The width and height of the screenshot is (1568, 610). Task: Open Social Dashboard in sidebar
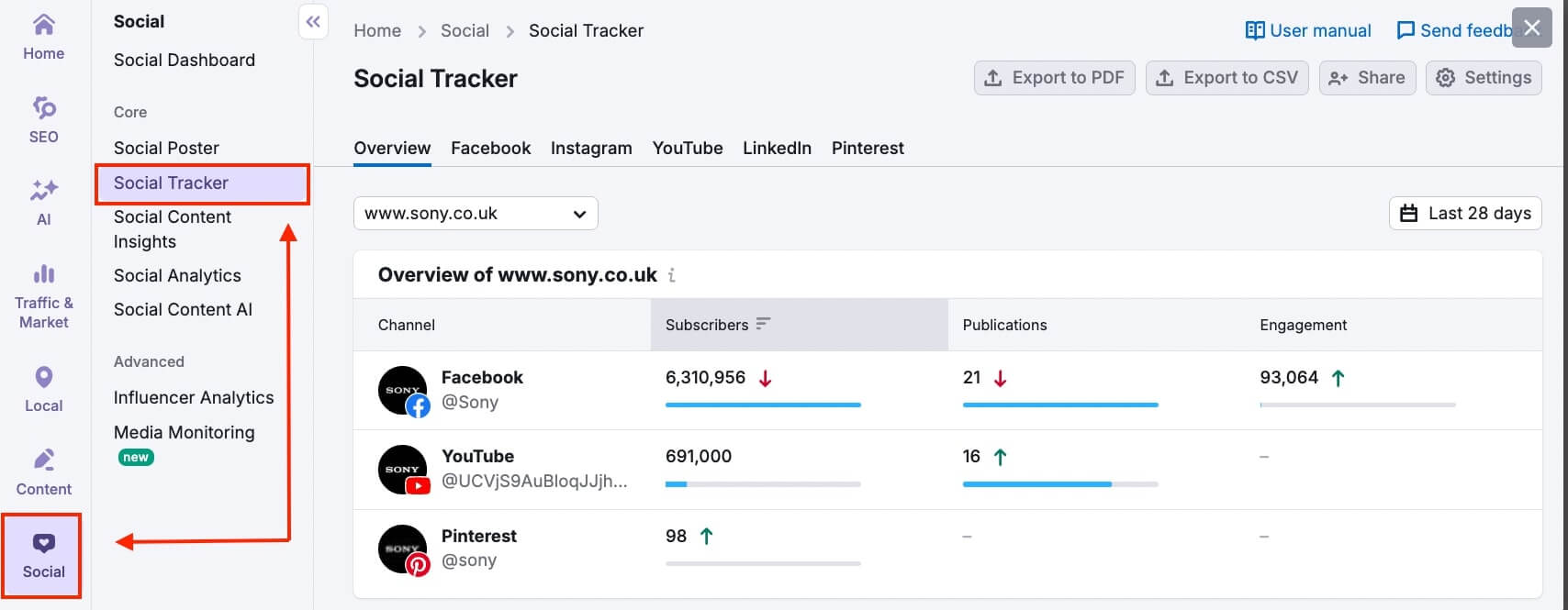pos(185,61)
